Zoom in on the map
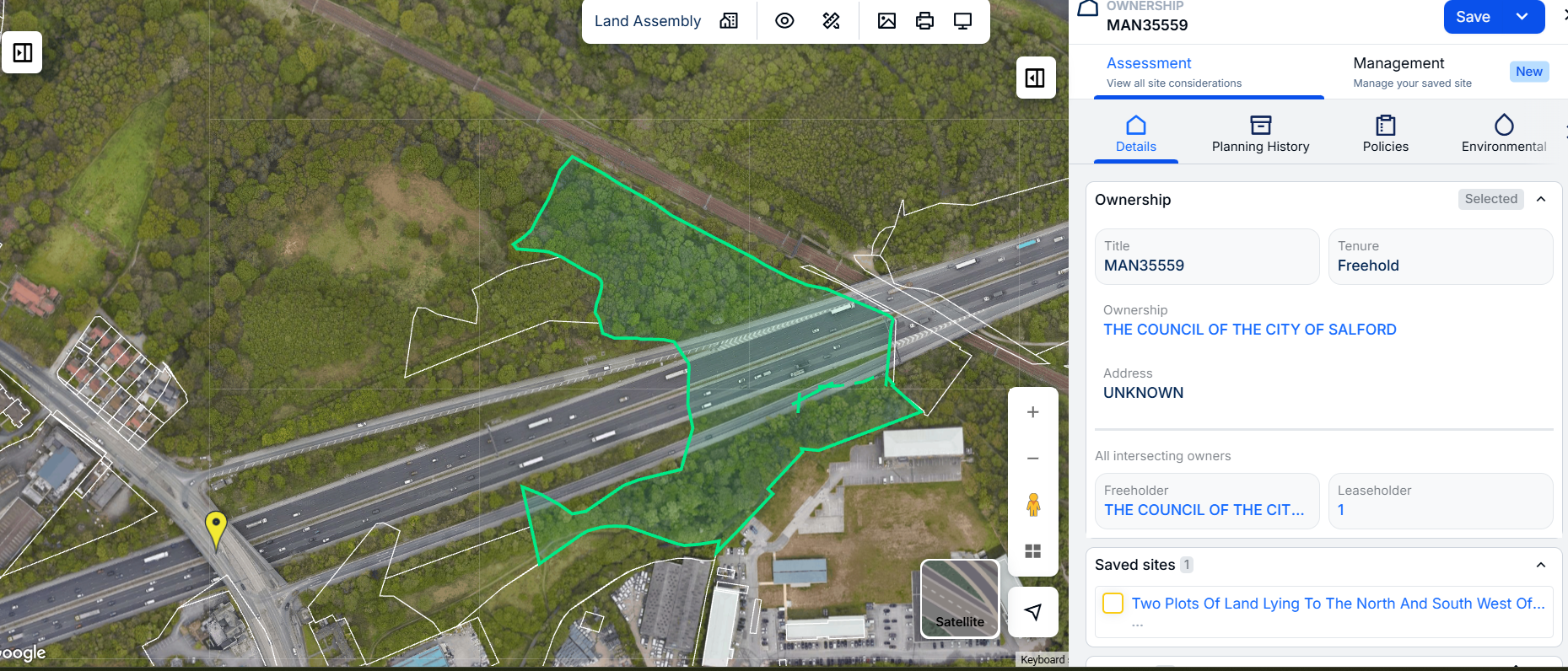 (1032, 412)
